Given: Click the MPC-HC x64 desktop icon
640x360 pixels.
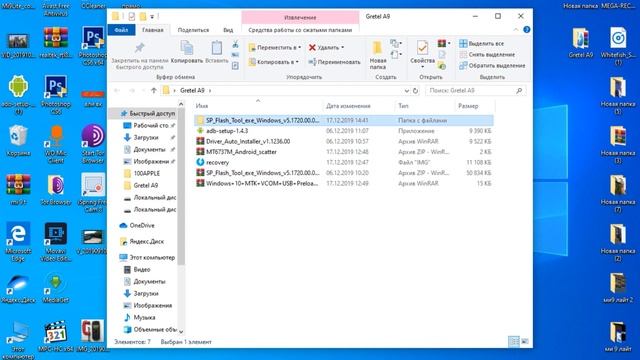Looking at the screenshot, I should tap(56, 336).
